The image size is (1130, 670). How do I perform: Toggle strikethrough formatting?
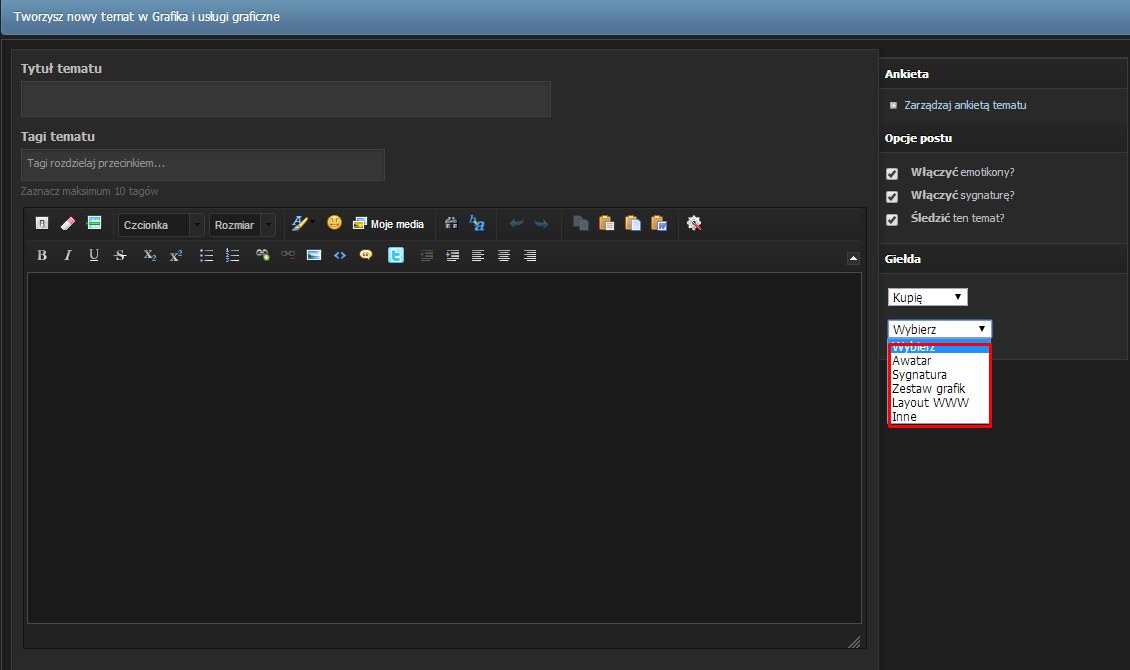coord(120,255)
